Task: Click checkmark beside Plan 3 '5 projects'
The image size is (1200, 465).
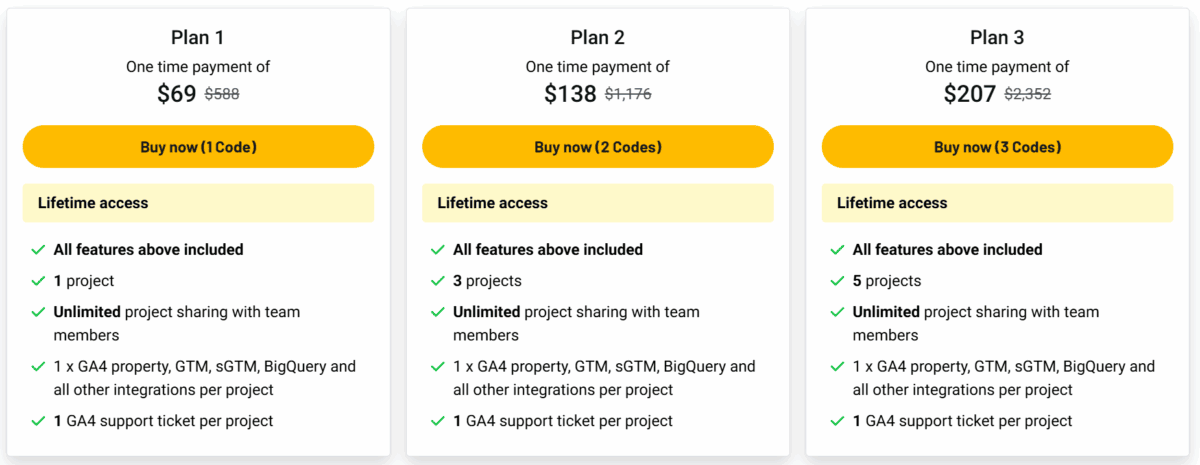Action: click(837, 281)
